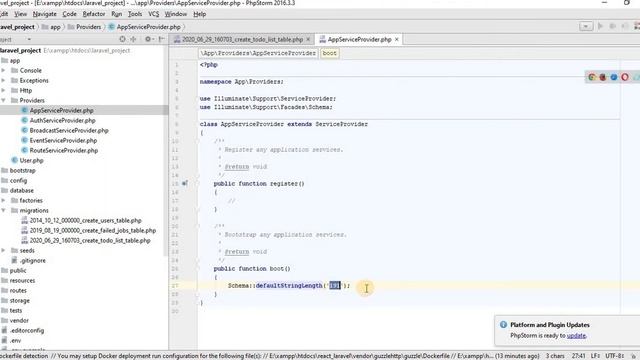640x360 pixels.
Task: Select the .editorconfig file
Action: [x=27, y=331]
